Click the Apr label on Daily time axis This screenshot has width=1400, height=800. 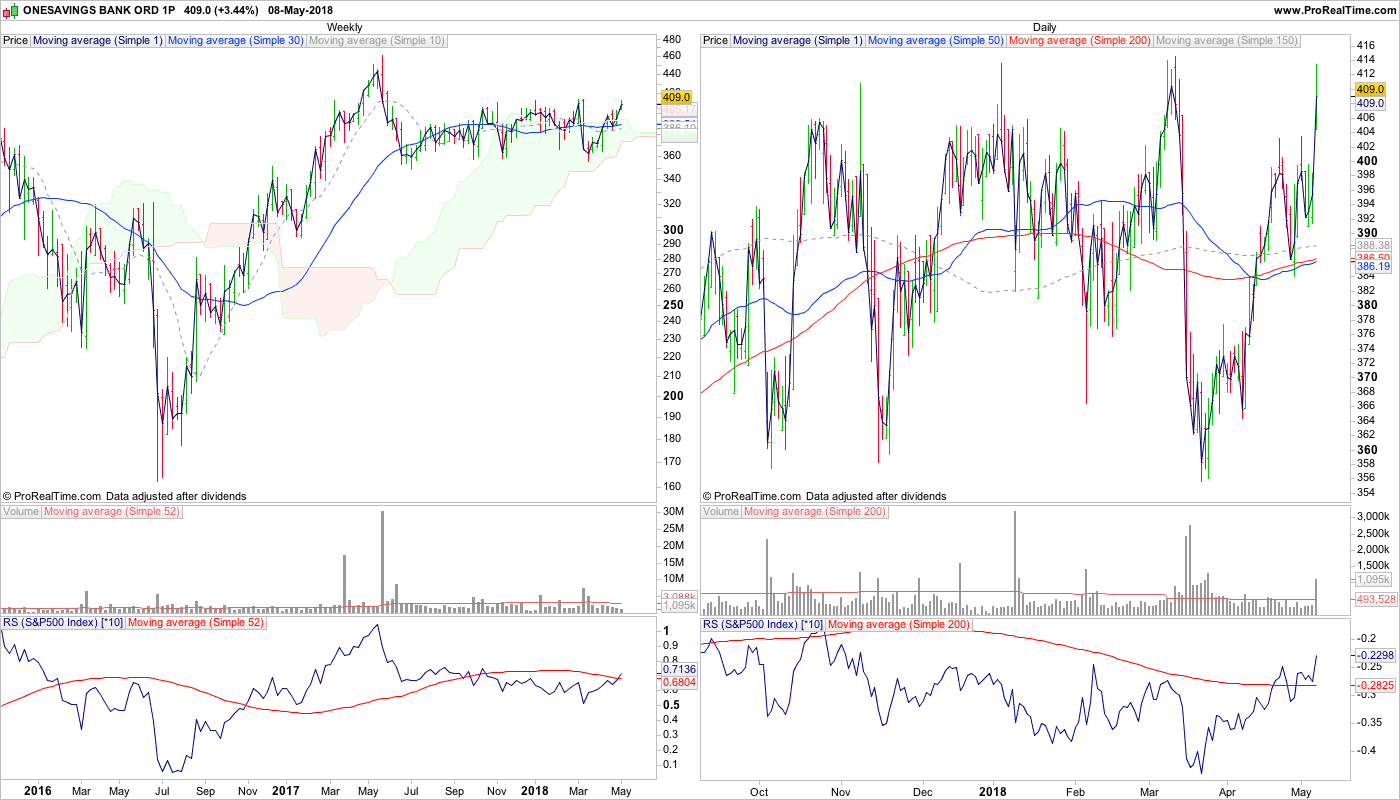1227,791
